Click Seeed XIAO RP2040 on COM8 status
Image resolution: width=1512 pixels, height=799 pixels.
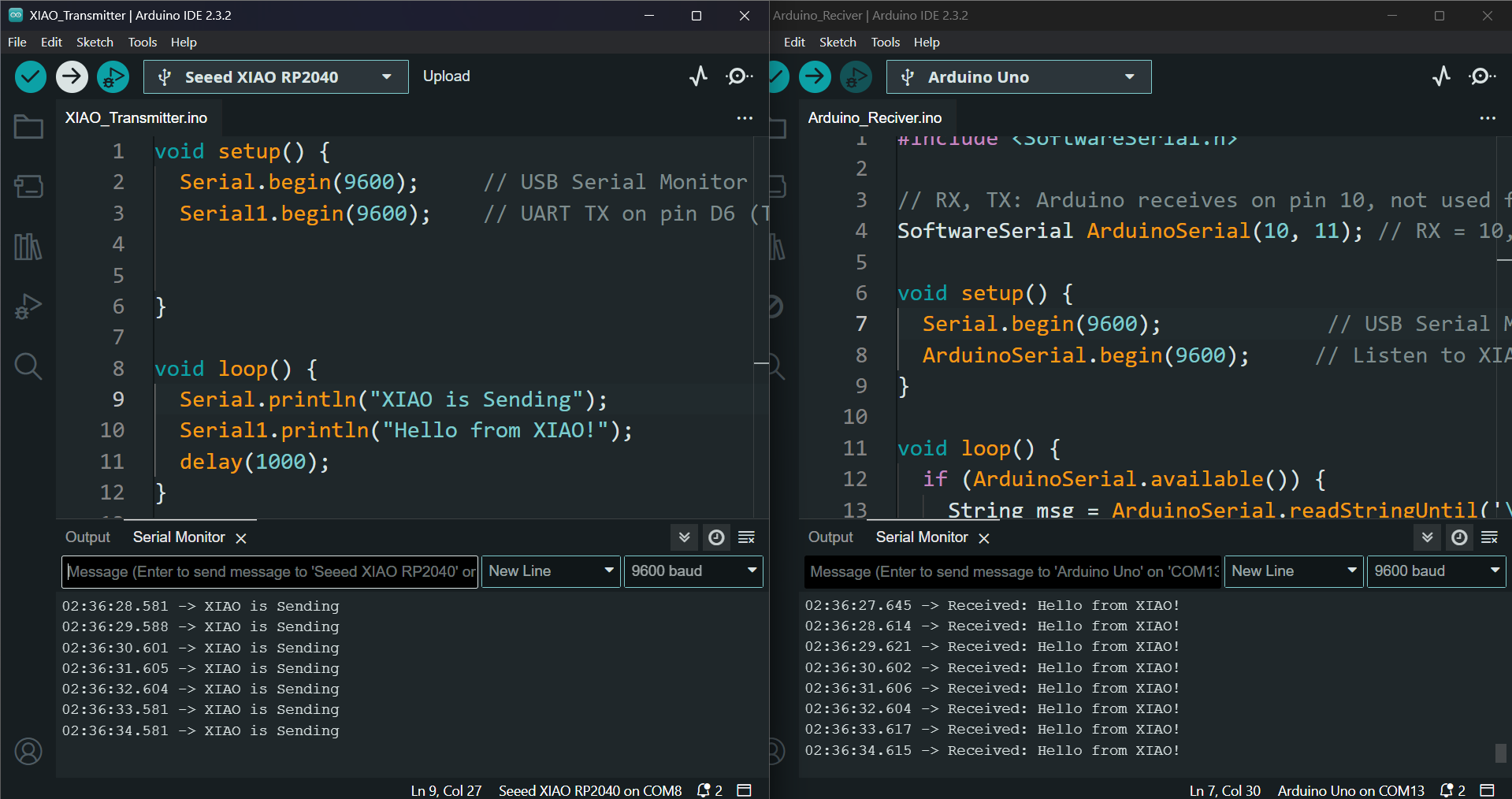(x=590, y=790)
